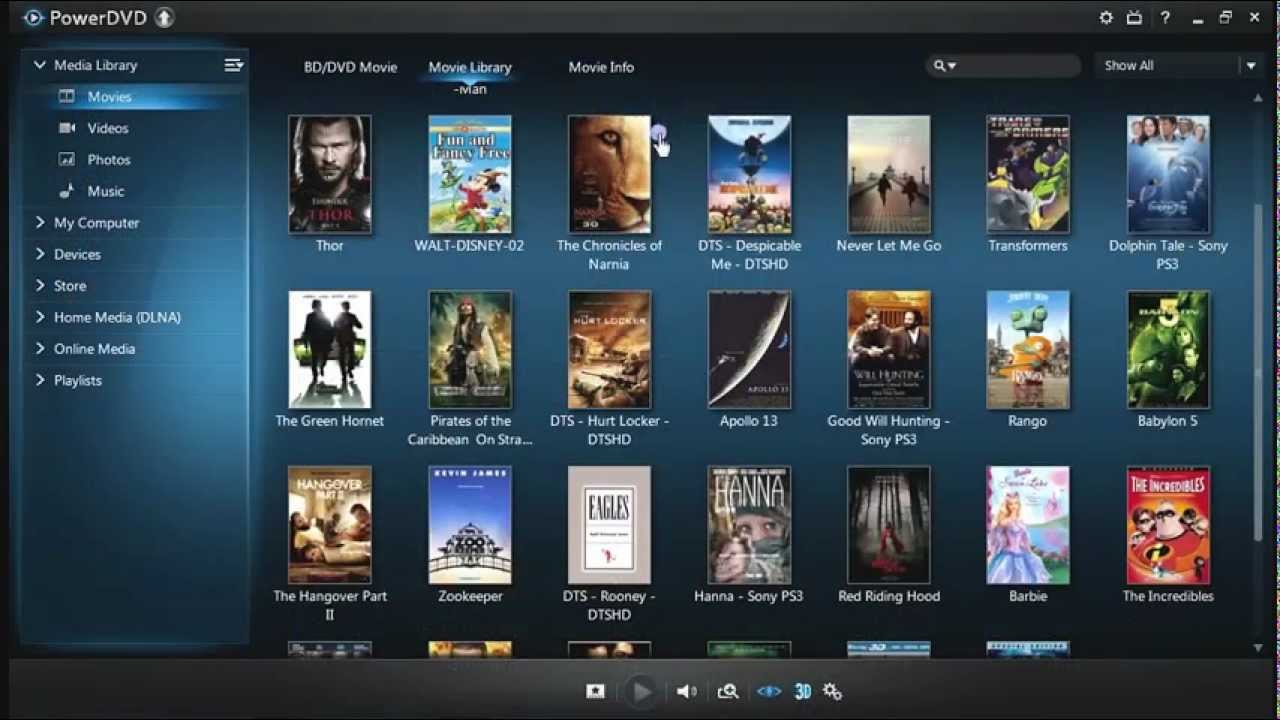Toggle 3D playback mode
Image resolution: width=1280 pixels, height=720 pixels.
coord(802,691)
